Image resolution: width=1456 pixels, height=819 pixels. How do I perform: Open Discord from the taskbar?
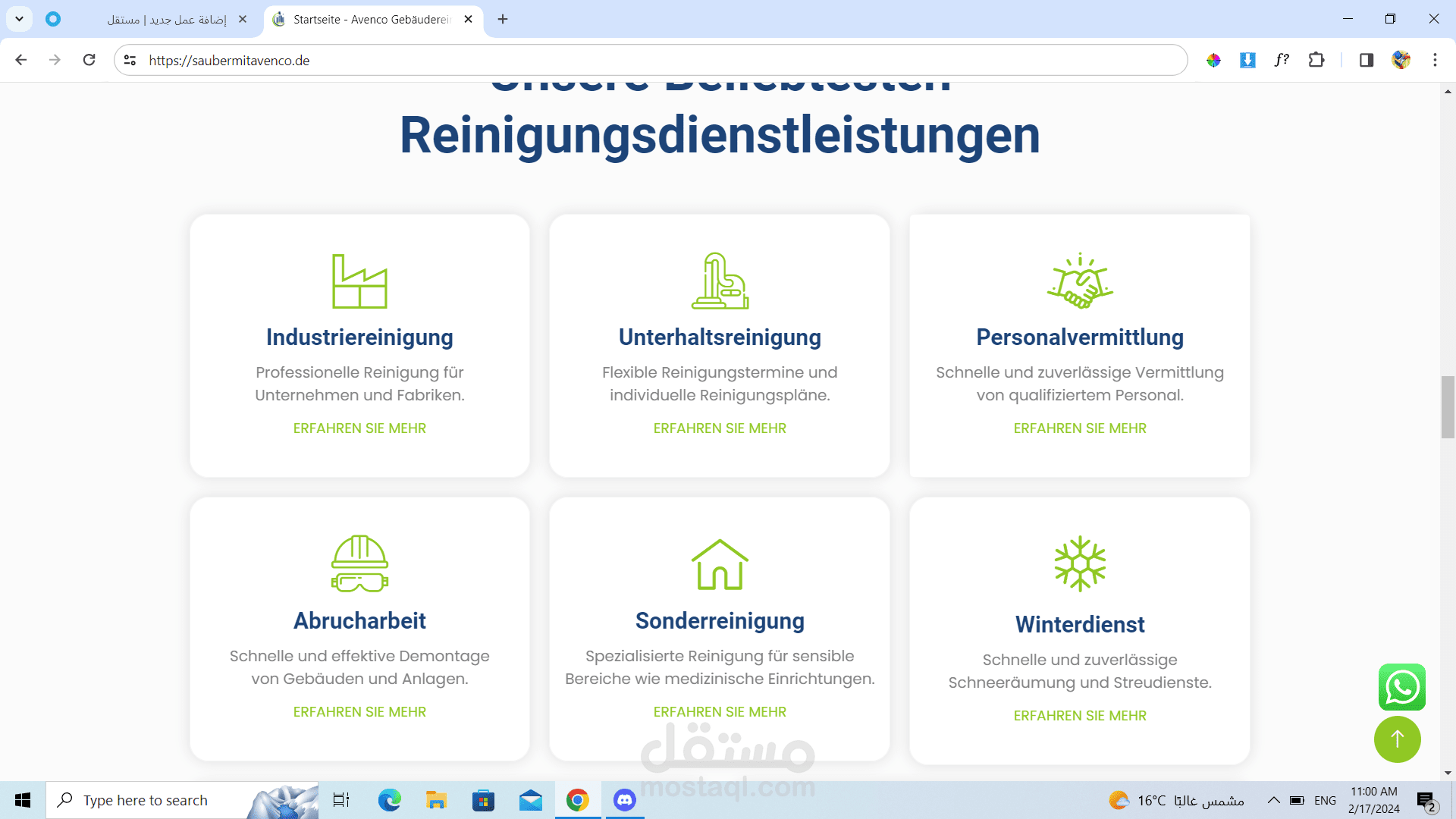[624, 800]
